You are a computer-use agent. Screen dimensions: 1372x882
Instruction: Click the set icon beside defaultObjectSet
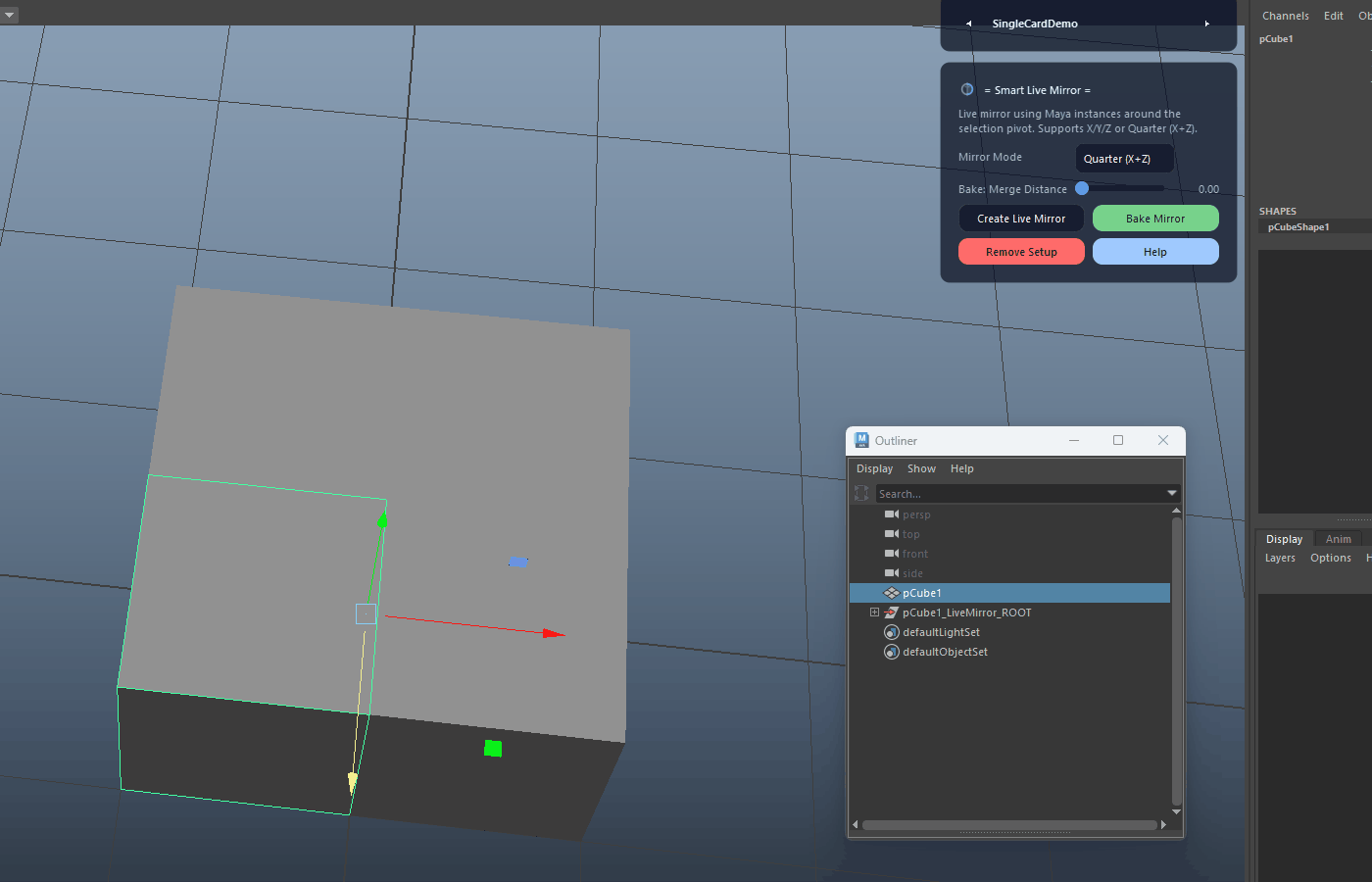tap(892, 652)
